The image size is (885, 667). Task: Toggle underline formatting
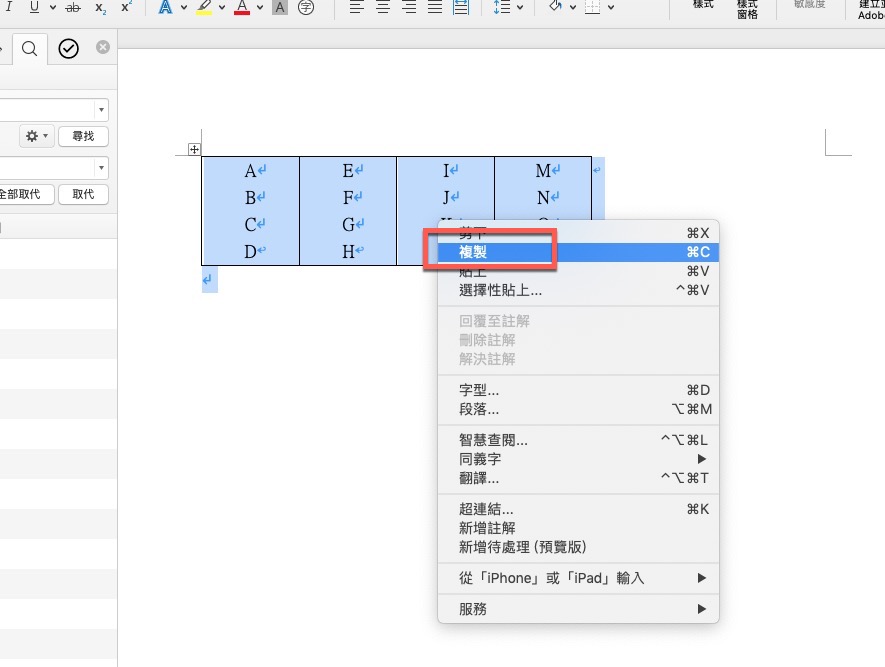34,7
